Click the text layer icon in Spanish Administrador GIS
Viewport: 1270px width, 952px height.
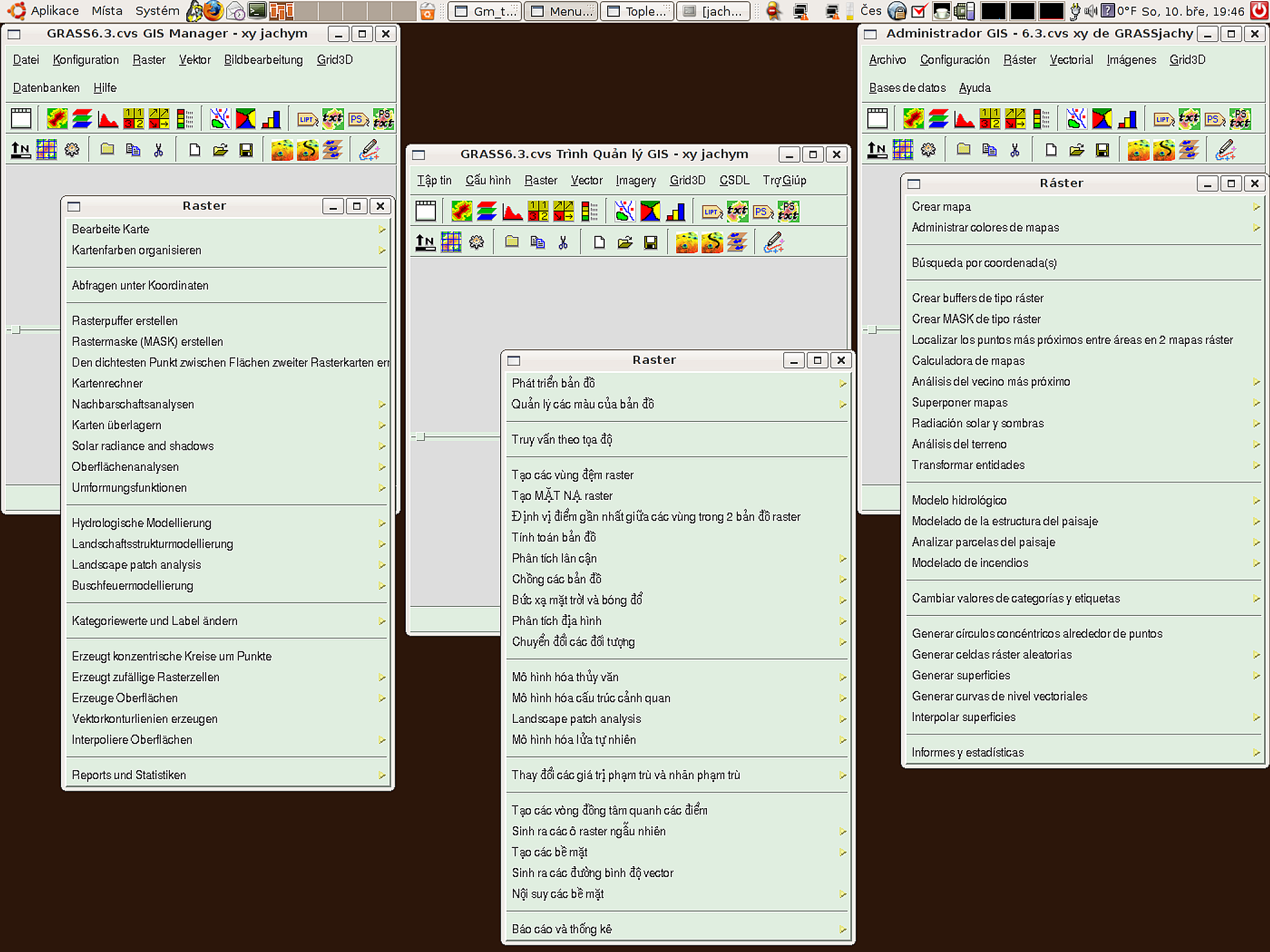coord(1188,119)
